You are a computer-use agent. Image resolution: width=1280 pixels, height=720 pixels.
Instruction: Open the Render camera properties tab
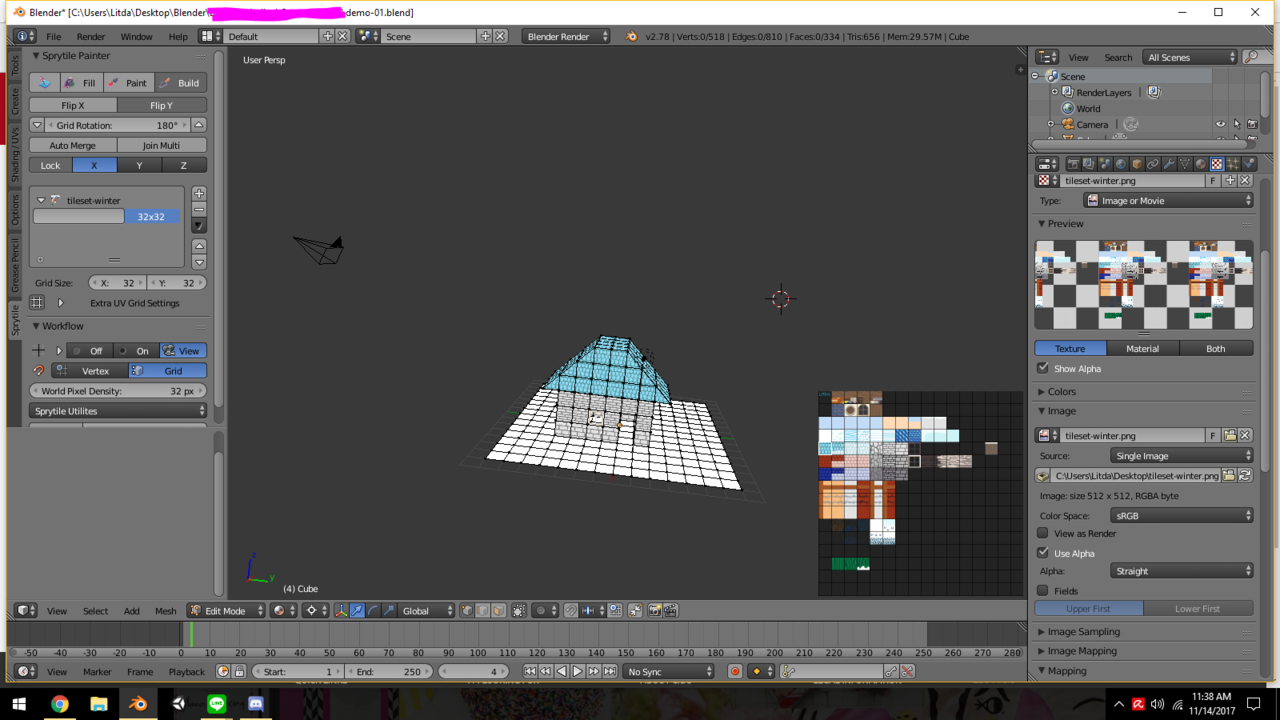(1073, 164)
